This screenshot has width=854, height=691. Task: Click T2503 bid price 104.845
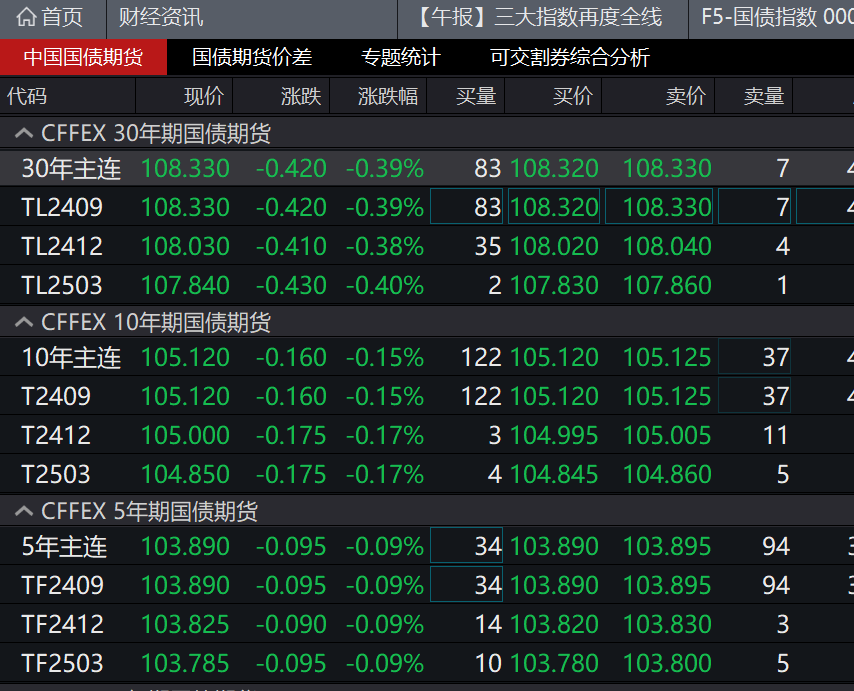point(554,474)
